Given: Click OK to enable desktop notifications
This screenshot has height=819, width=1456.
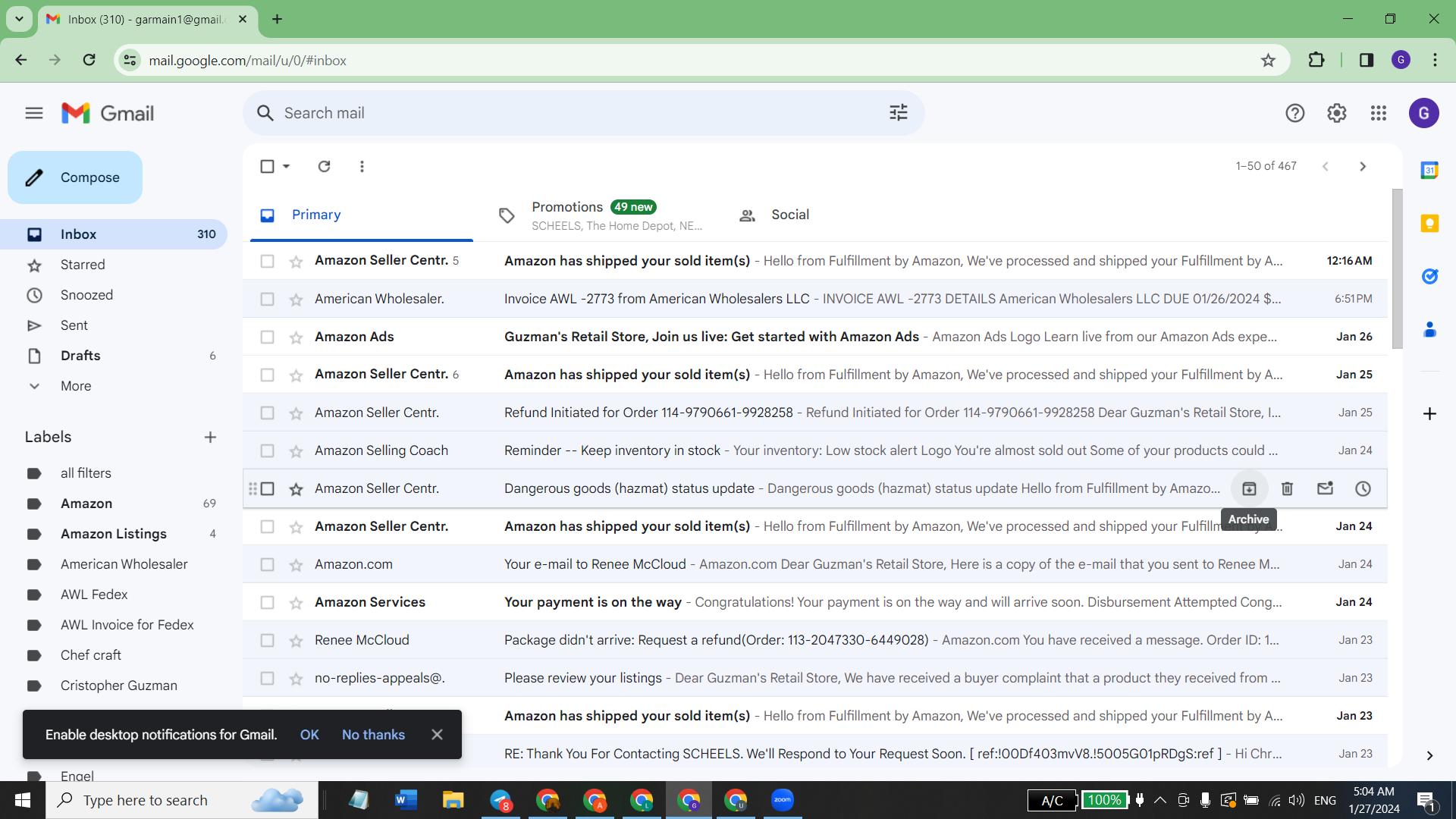Looking at the screenshot, I should (x=309, y=735).
